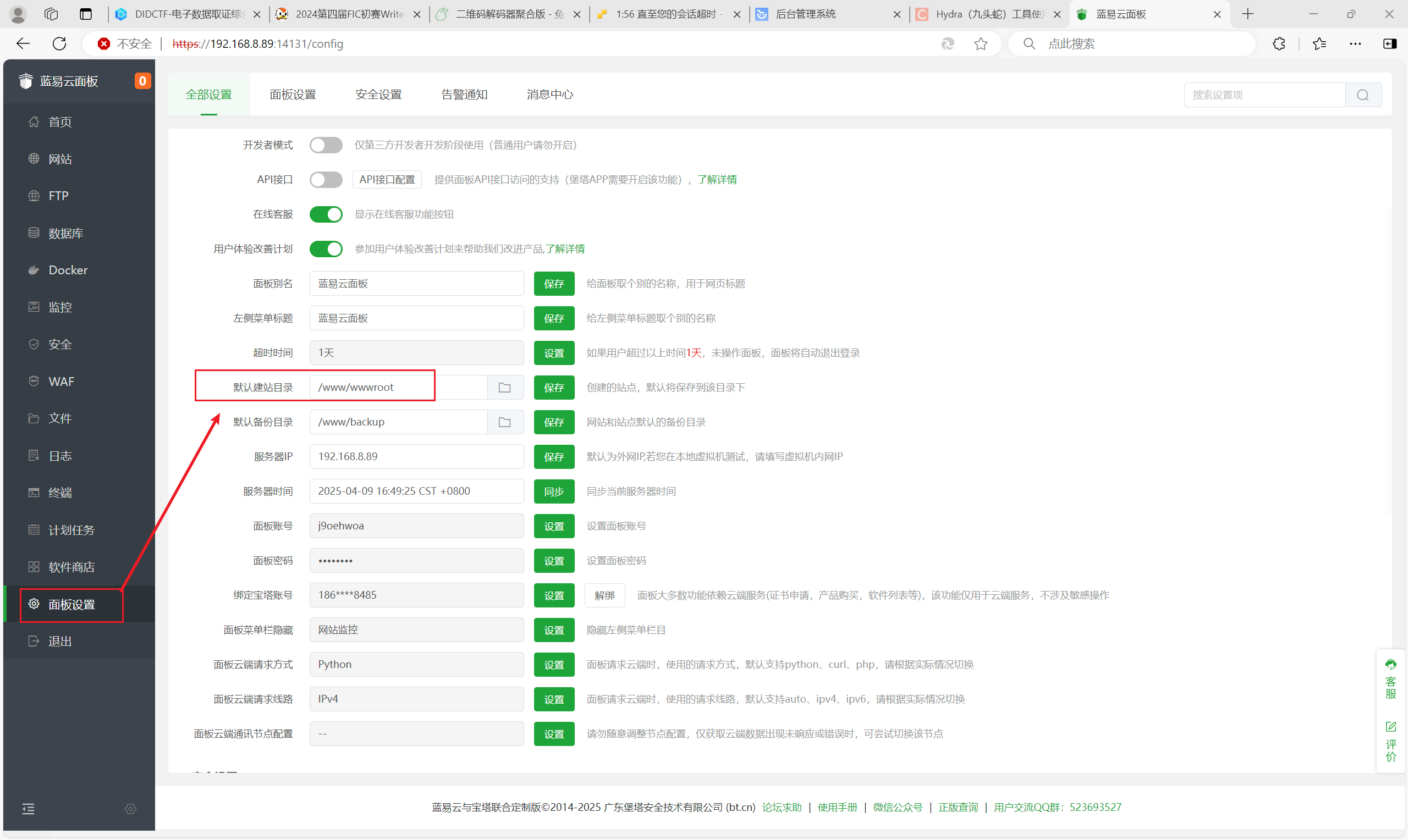Open folder browser for default backup directory
This screenshot has height=840, width=1408.
504,422
